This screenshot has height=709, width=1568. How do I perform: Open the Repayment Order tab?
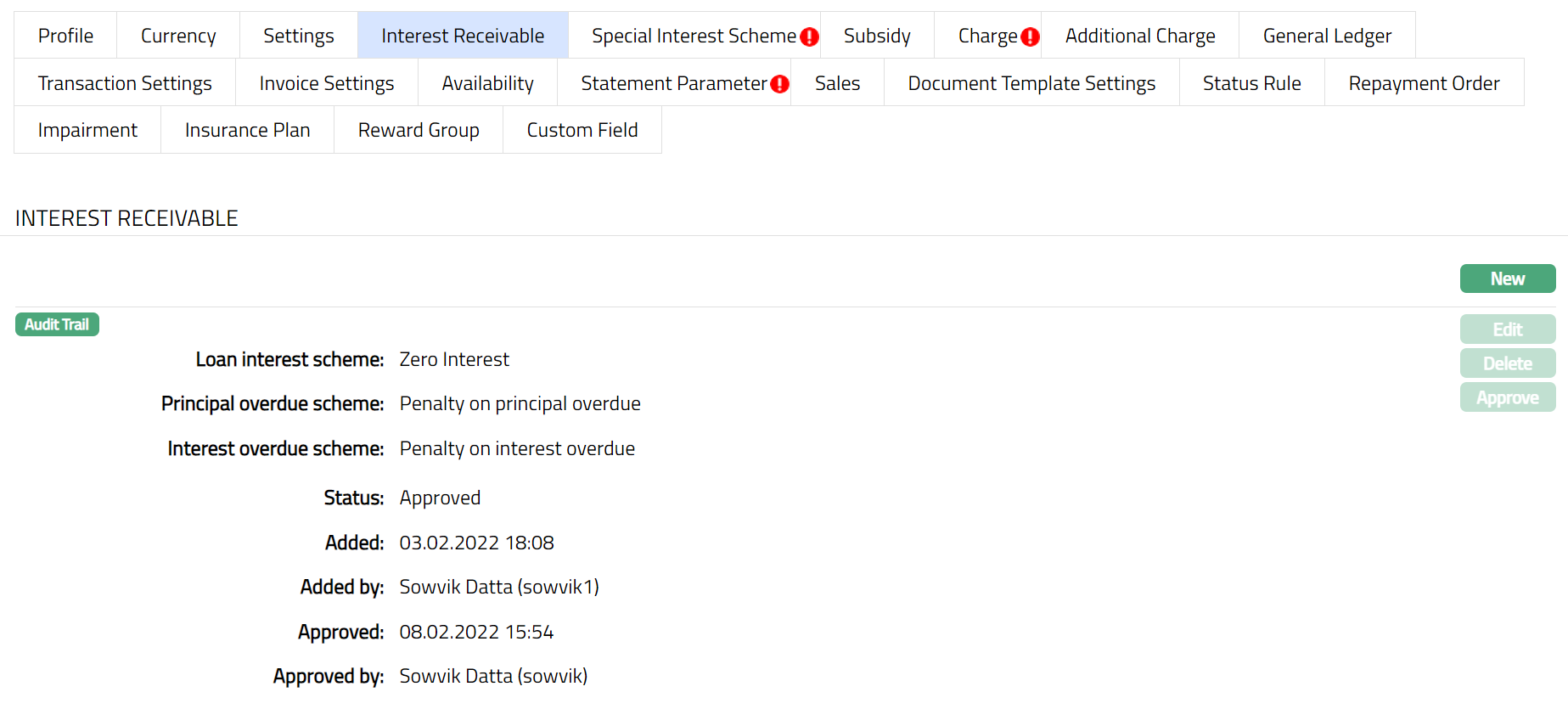point(1423,83)
